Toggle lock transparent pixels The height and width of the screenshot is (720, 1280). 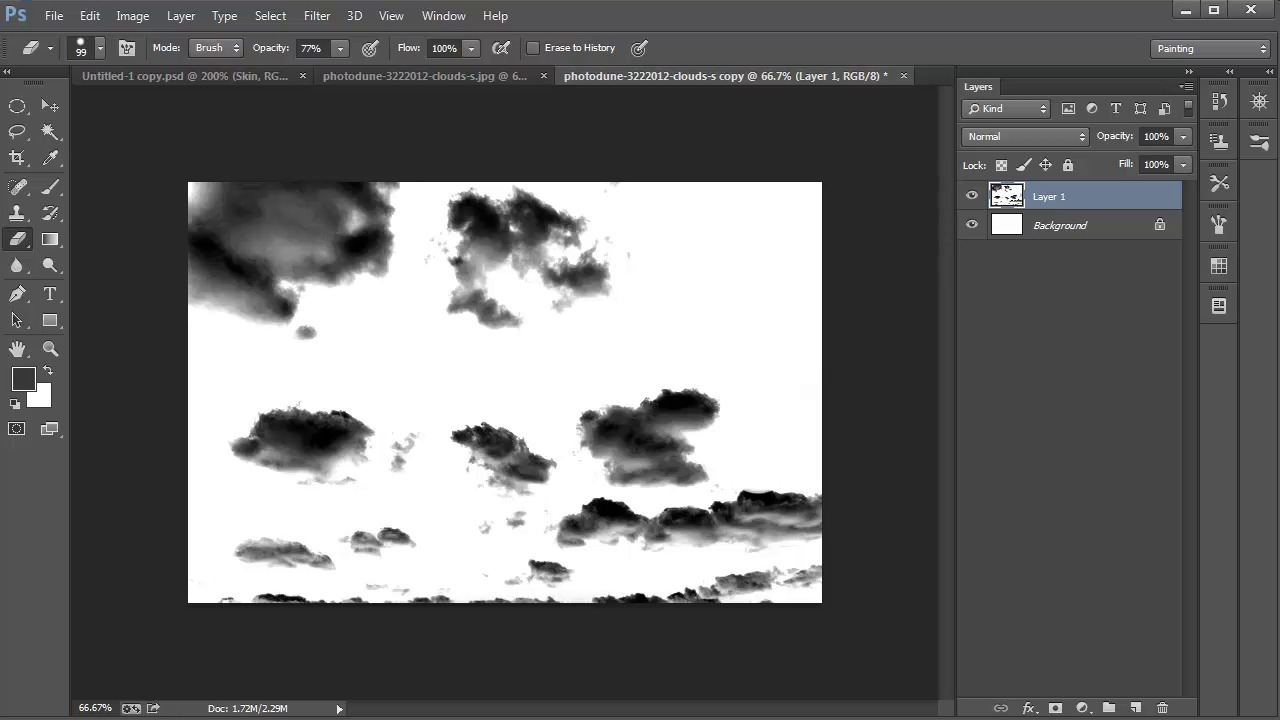(1001, 165)
